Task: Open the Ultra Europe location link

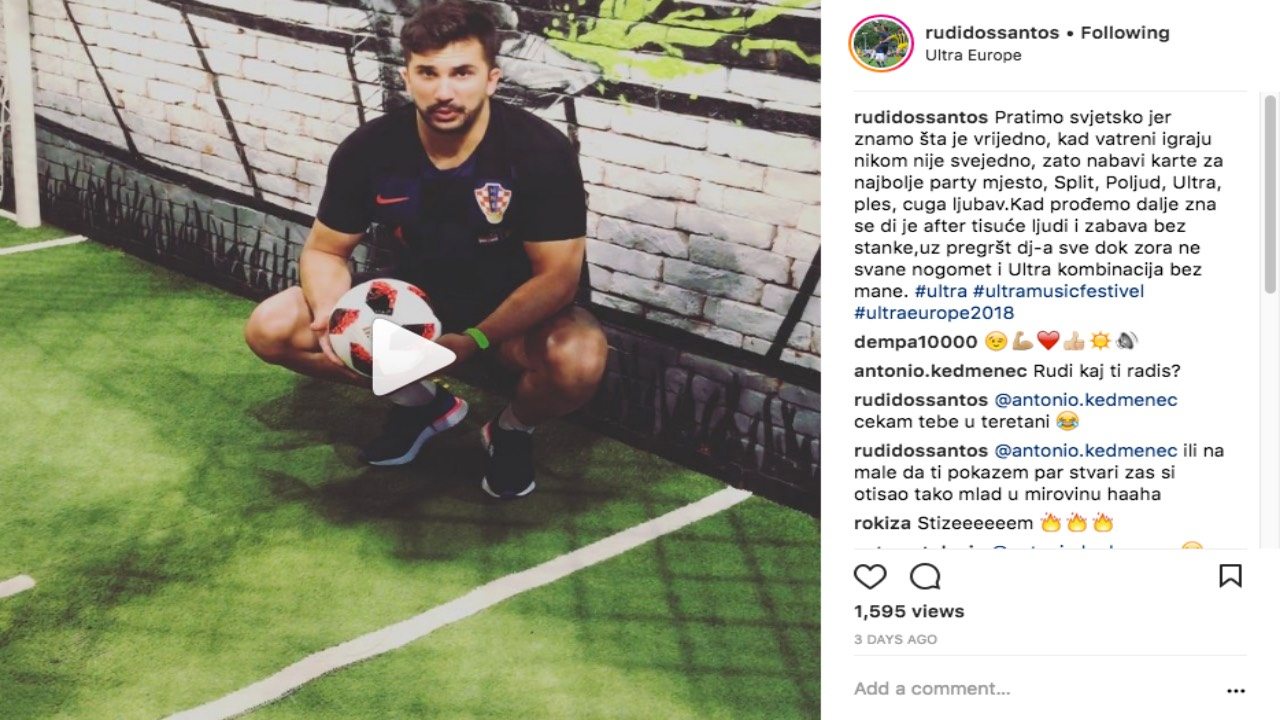Action: coord(973,56)
